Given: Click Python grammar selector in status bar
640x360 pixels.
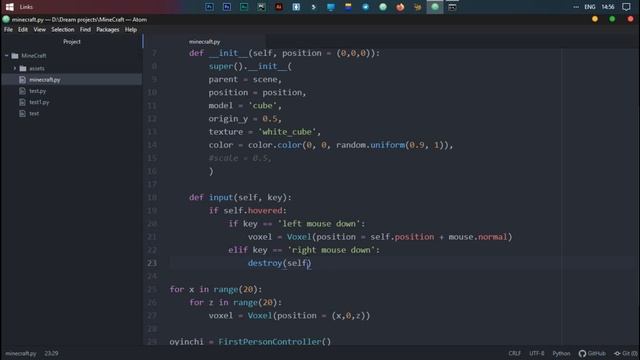Looking at the screenshot, I should tap(561, 353).
